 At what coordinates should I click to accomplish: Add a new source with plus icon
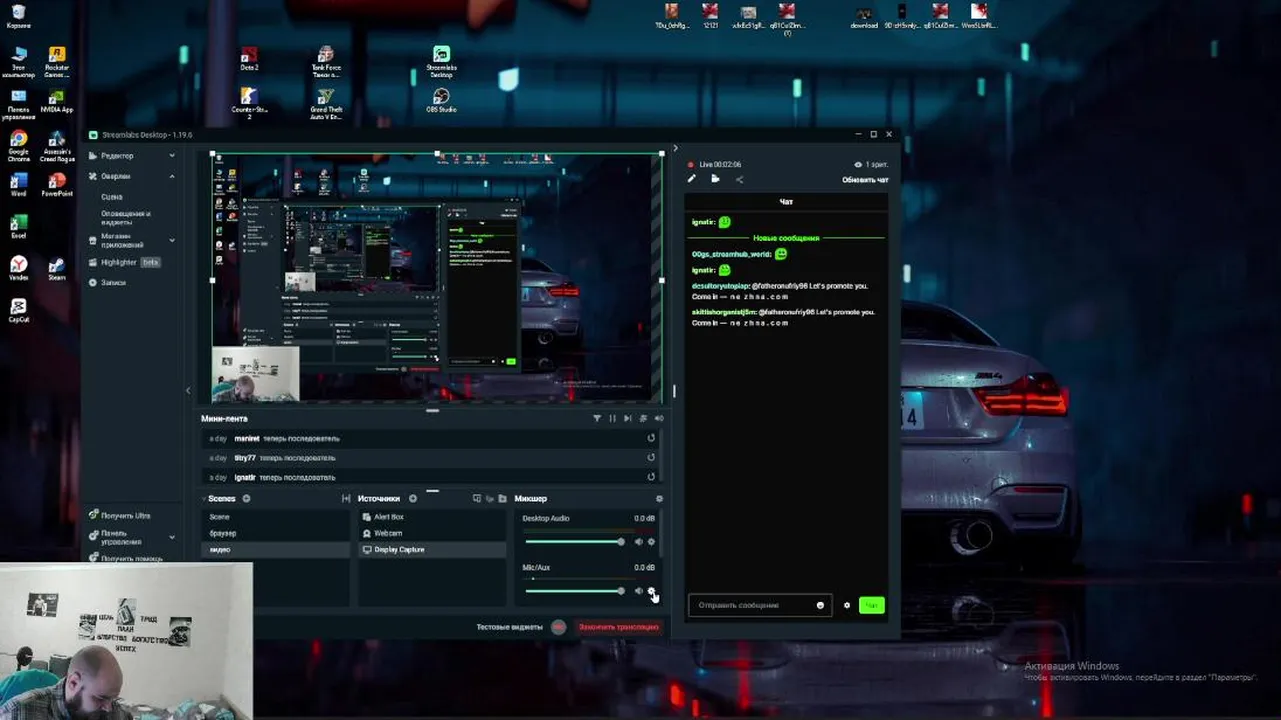[x=412, y=498]
